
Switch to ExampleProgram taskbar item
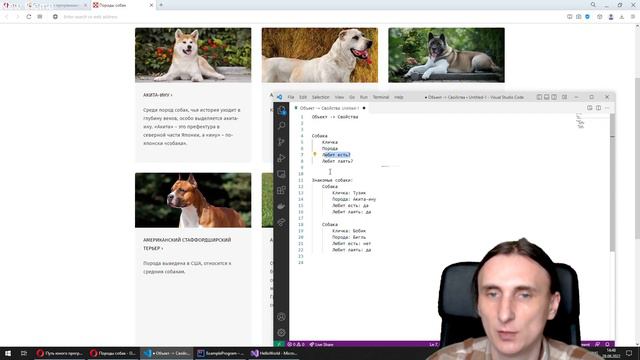coord(220,353)
